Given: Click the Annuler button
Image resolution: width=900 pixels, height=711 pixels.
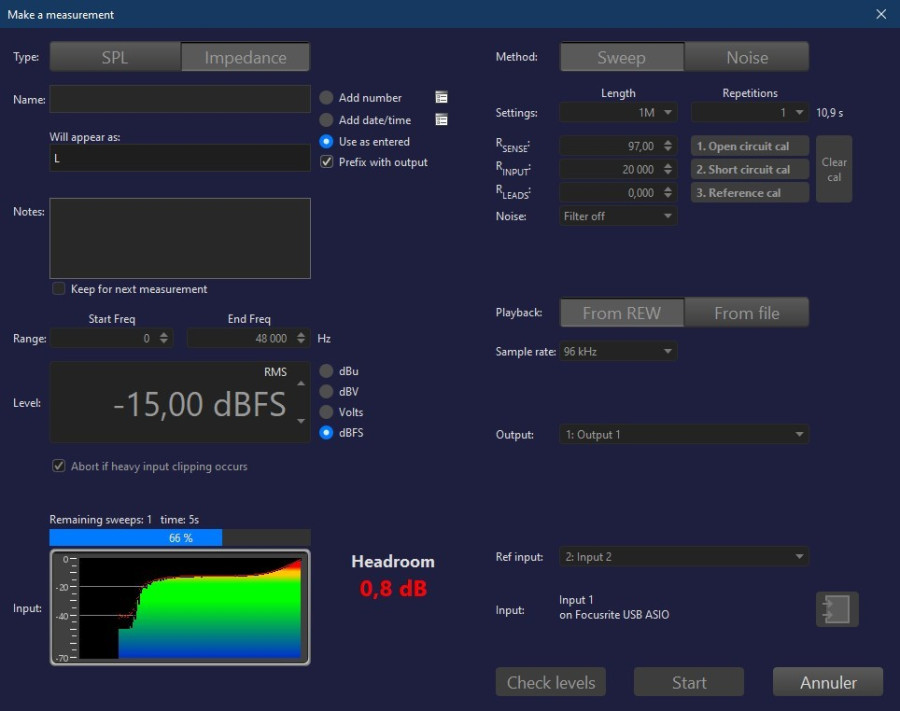Looking at the screenshot, I should point(828,682).
